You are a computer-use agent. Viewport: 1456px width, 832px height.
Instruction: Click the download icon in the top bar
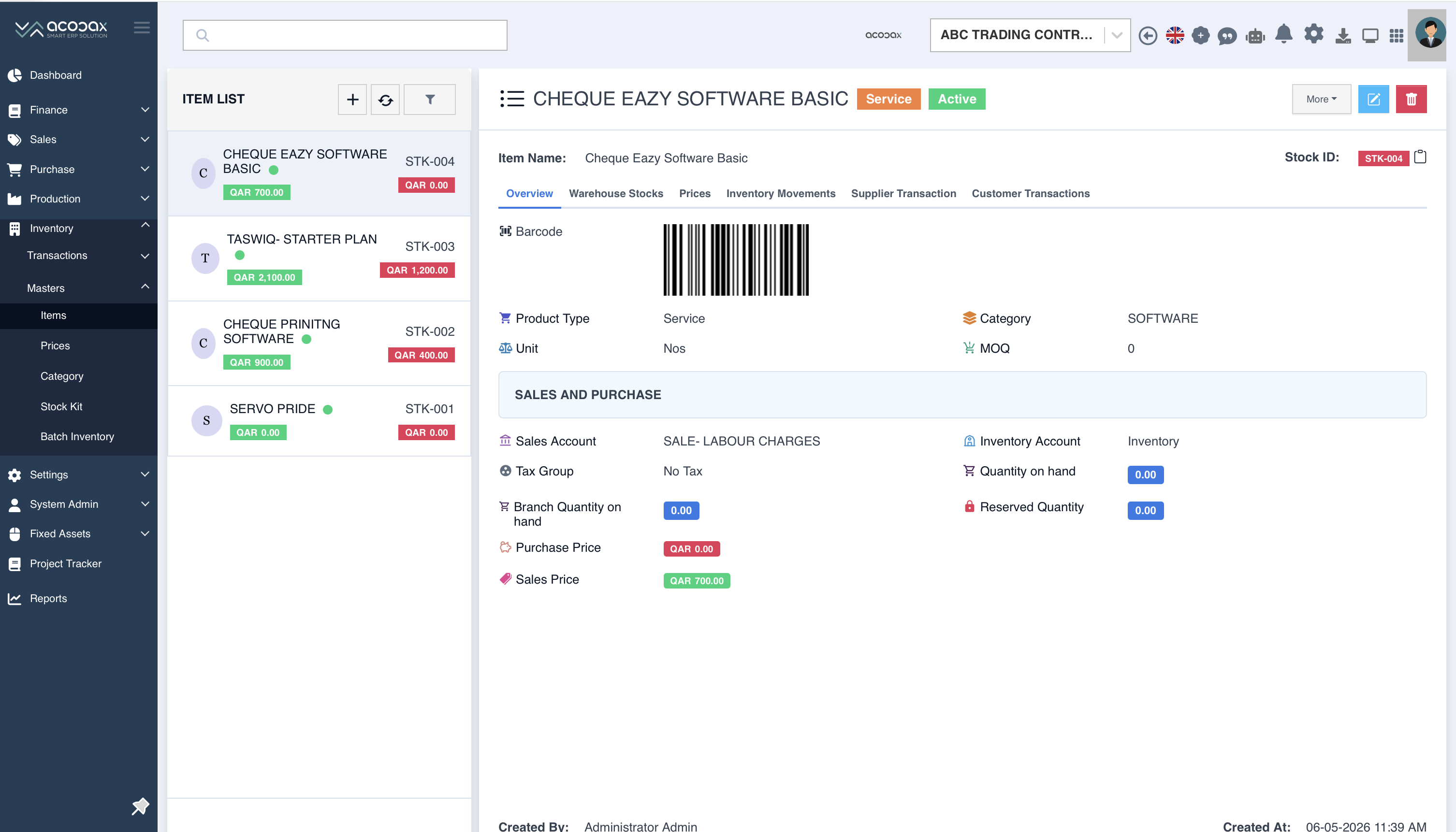coord(1343,36)
